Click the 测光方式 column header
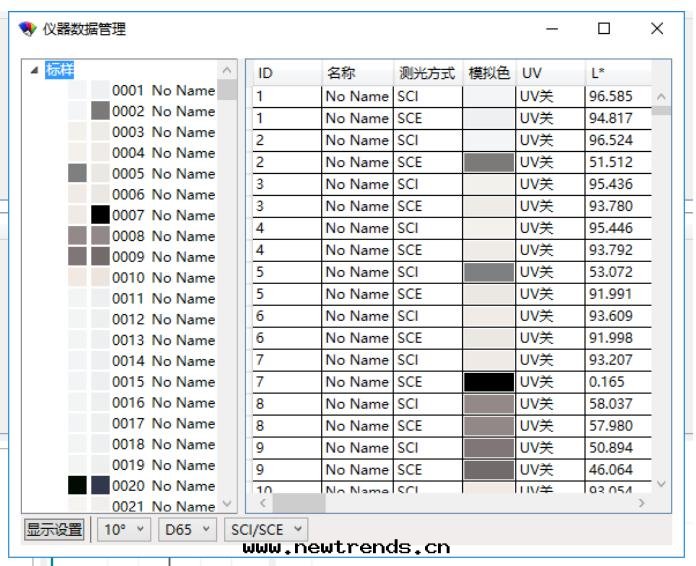This screenshot has width=696, height=566. pos(427,73)
